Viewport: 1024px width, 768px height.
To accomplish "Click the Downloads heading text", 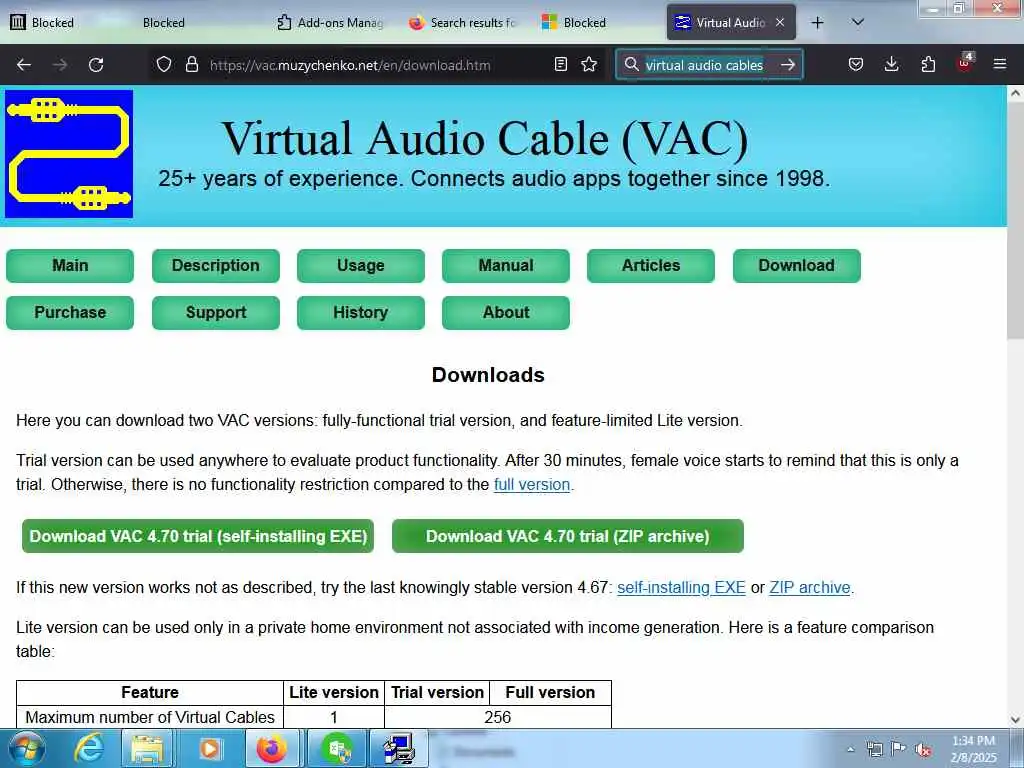I will point(488,375).
